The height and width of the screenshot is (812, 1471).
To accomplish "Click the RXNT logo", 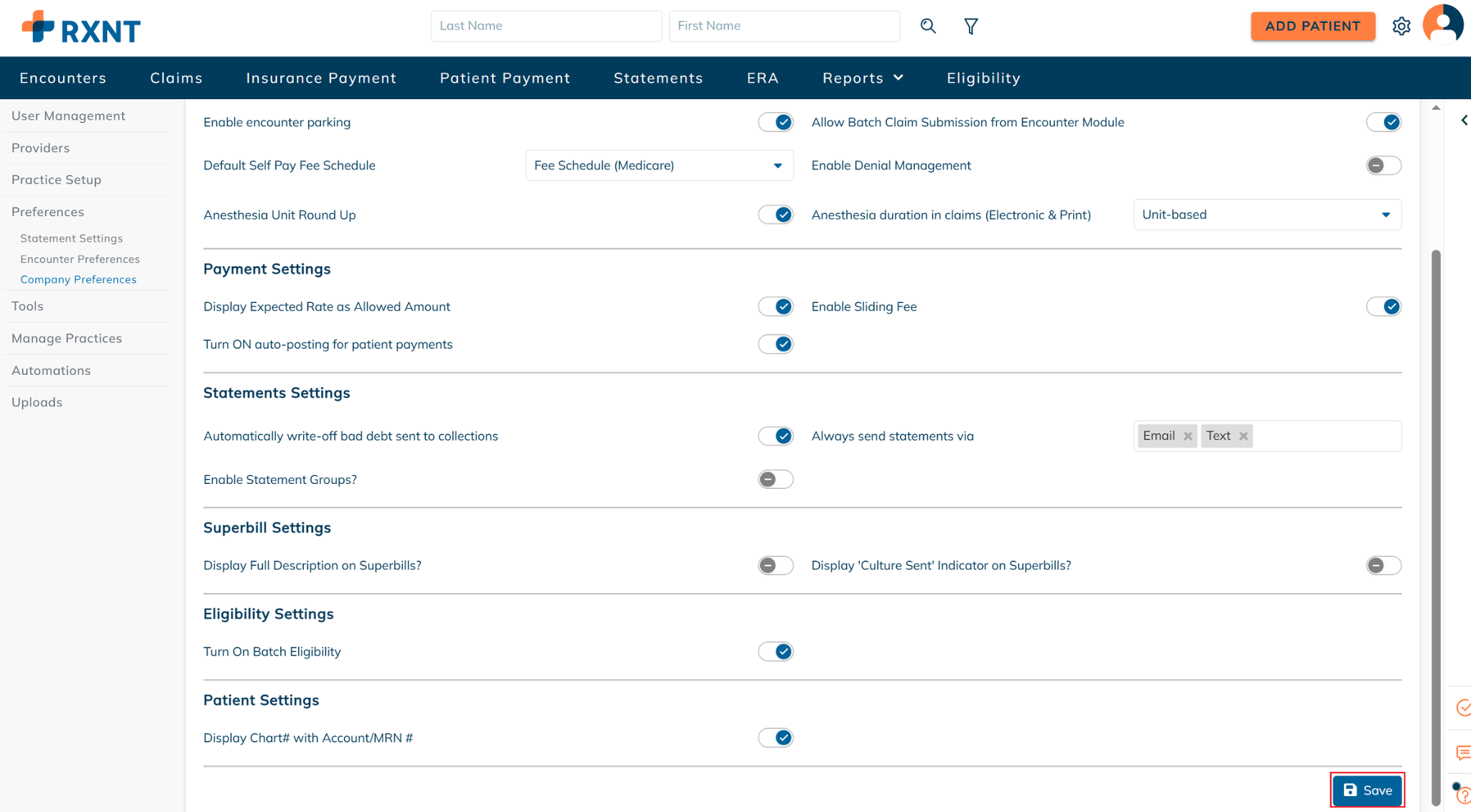I will (81, 28).
